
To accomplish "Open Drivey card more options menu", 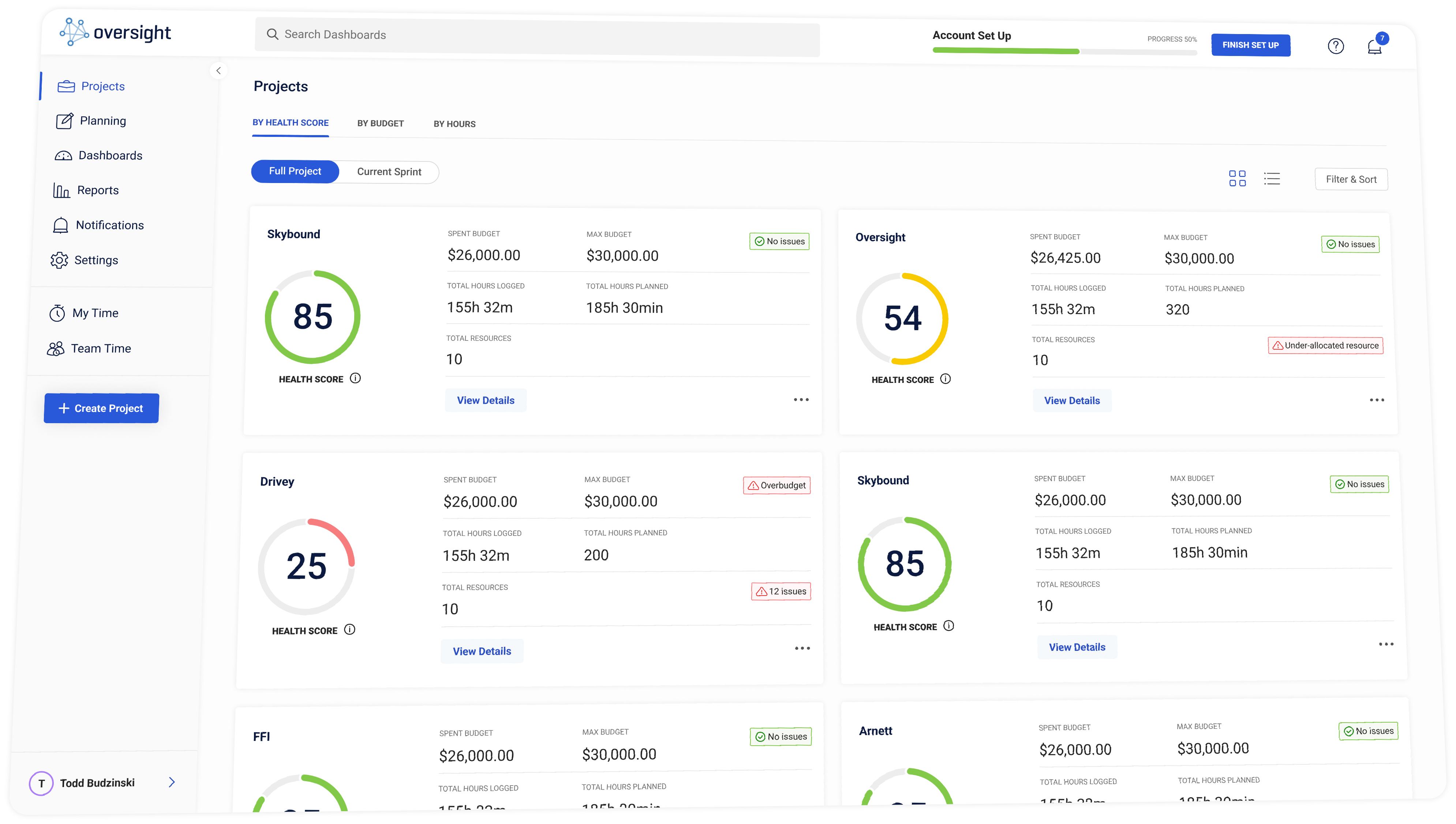I will coord(802,648).
